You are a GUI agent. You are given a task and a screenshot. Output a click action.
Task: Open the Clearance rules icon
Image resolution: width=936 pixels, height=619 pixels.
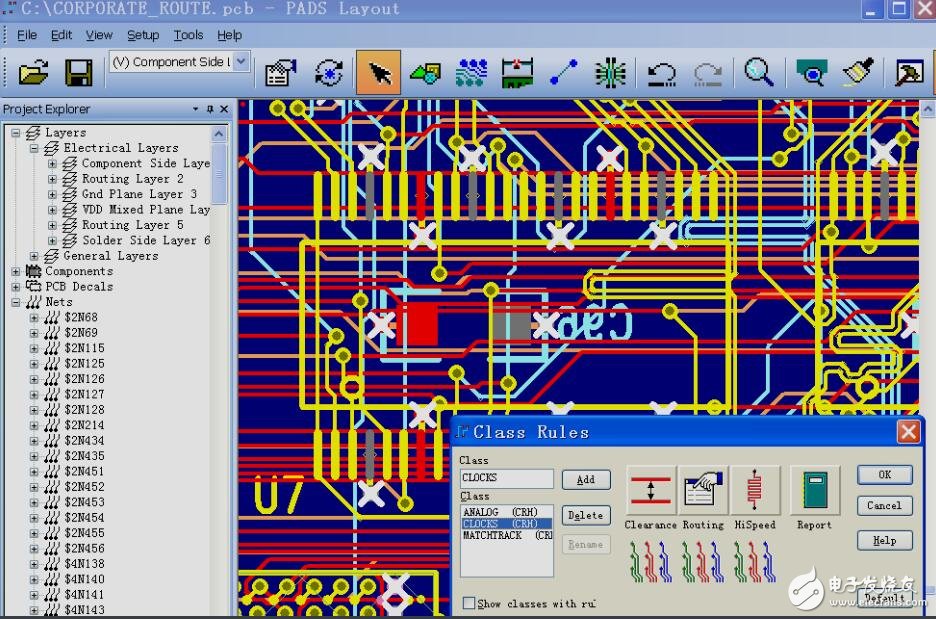[650, 490]
